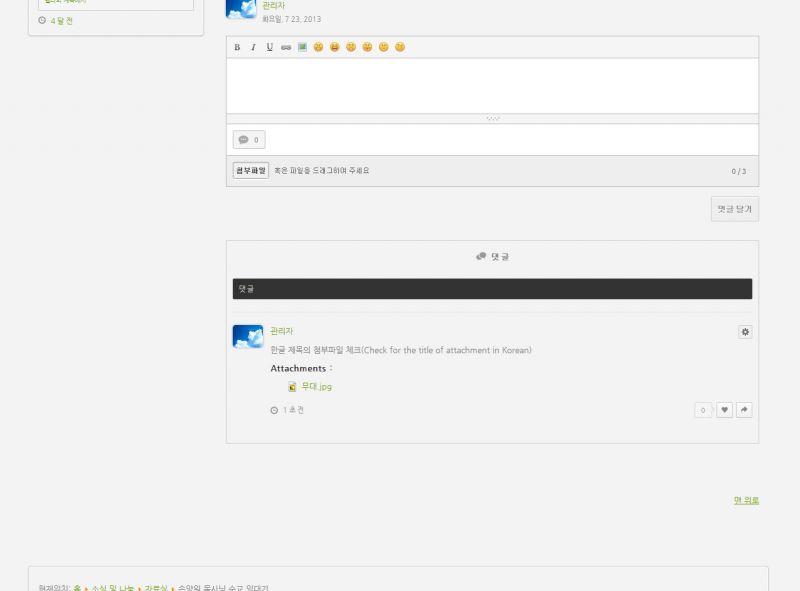800x591 pixels.
Task: Open 자료실 breadcrumb link
Action: click(x=156, y=588)
